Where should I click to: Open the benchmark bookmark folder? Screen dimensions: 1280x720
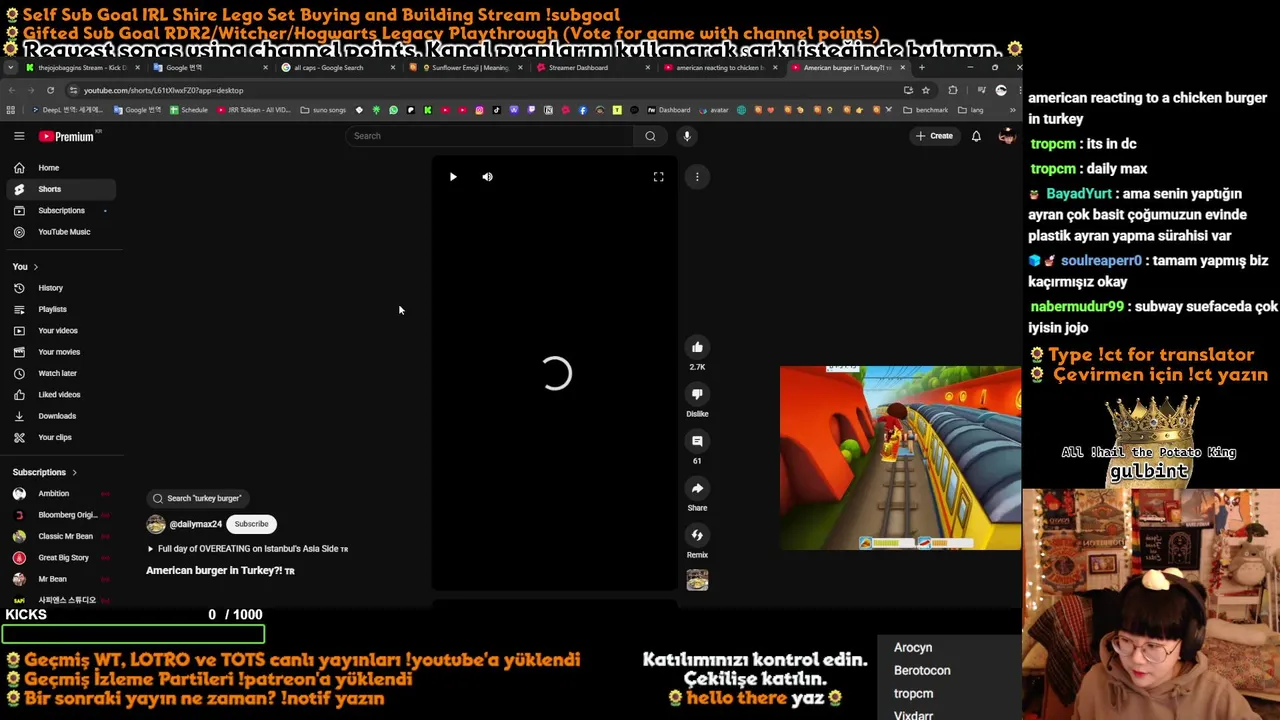coord(926,110)
